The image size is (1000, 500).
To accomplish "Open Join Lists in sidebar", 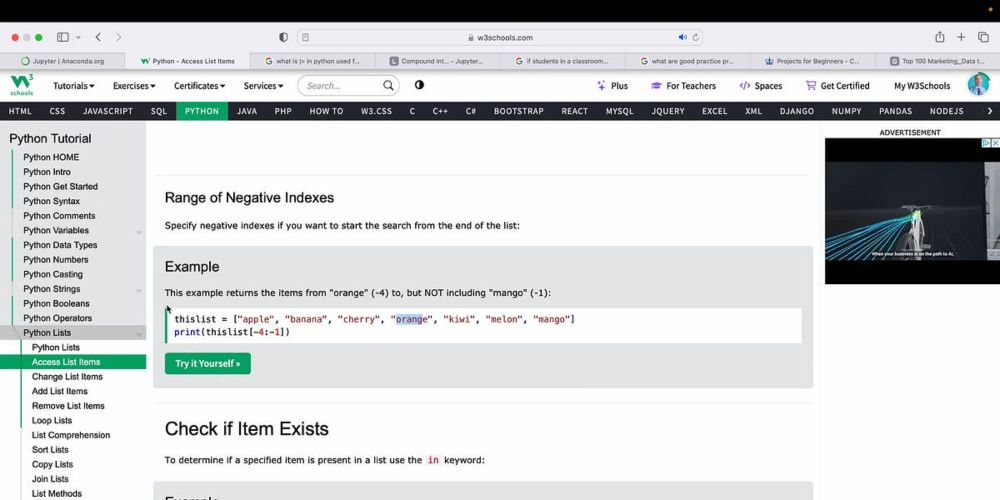I will pos(50,479).
